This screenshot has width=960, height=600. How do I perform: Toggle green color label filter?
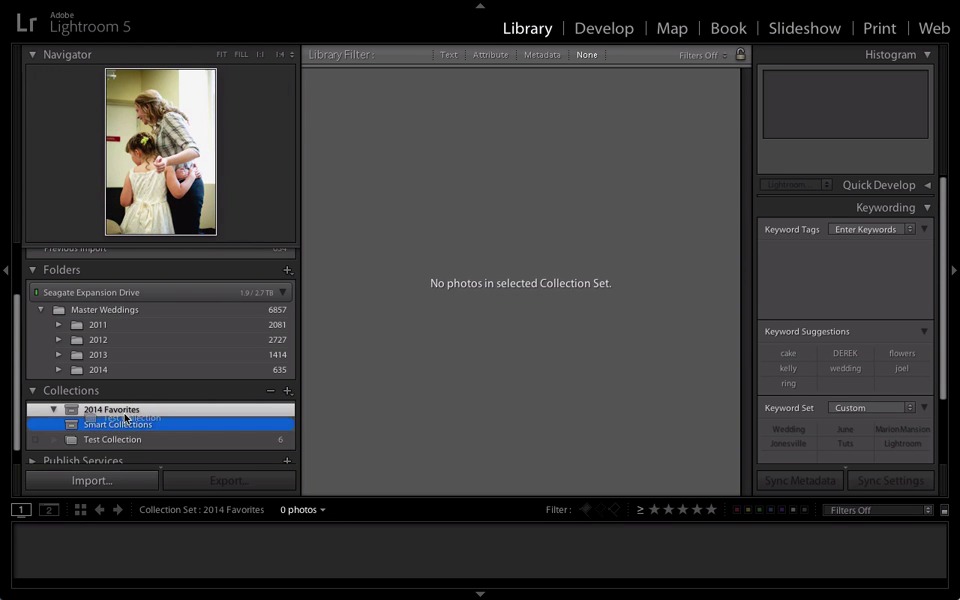(x=759, y=509)
